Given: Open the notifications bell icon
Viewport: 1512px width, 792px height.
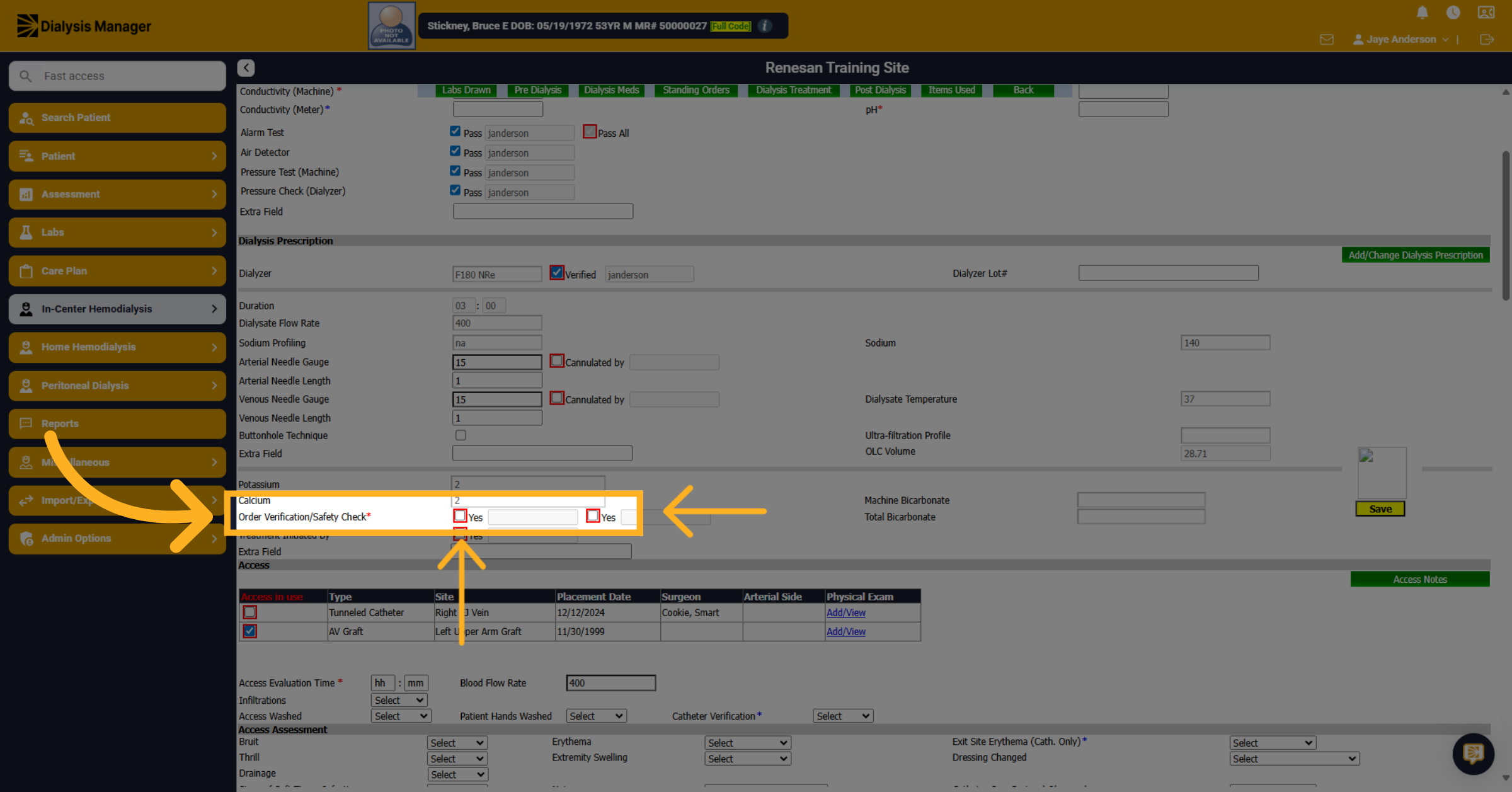Looking at the screenshot, I should (x=1423, y=13).
